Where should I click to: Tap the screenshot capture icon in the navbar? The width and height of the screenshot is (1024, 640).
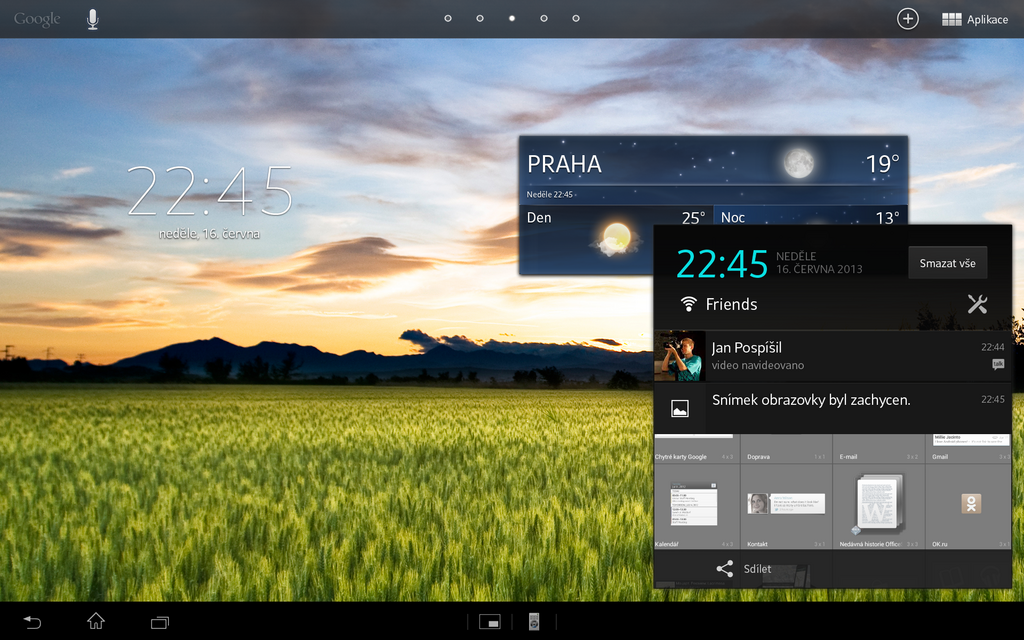[x=534, y=621]
